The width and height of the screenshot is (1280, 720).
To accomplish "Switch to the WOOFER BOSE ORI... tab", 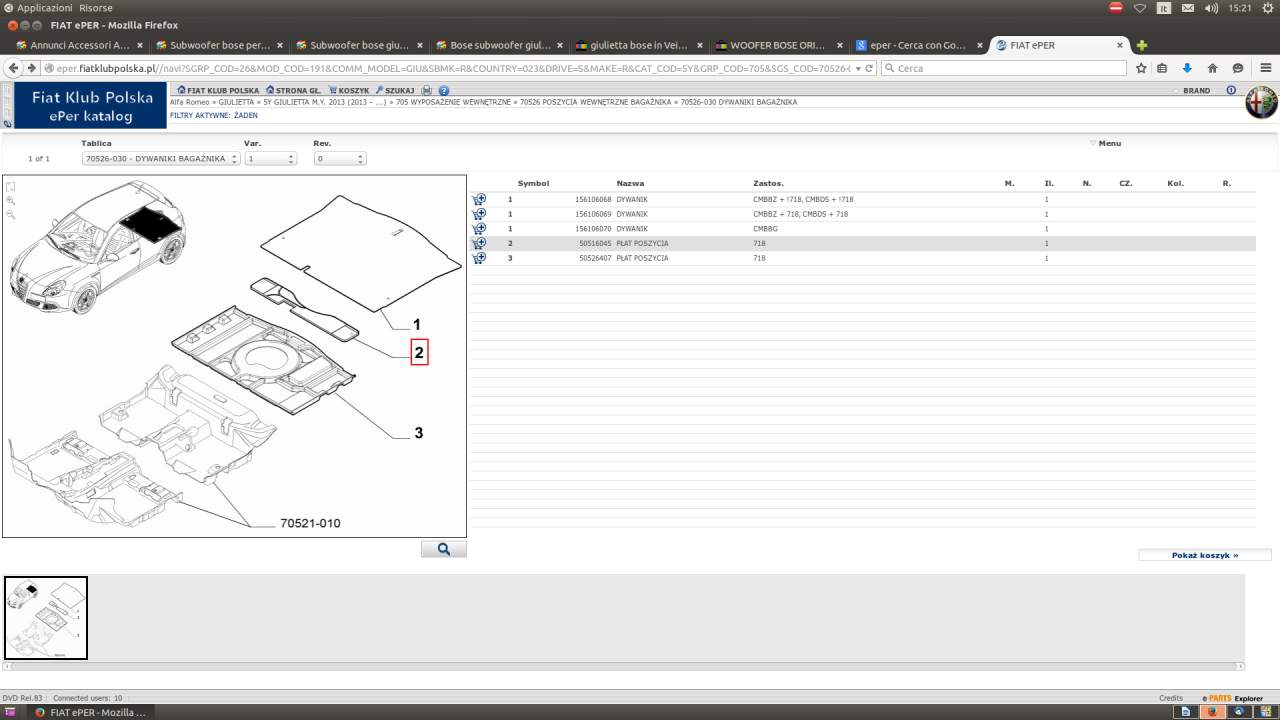I will tap(780, 45).
